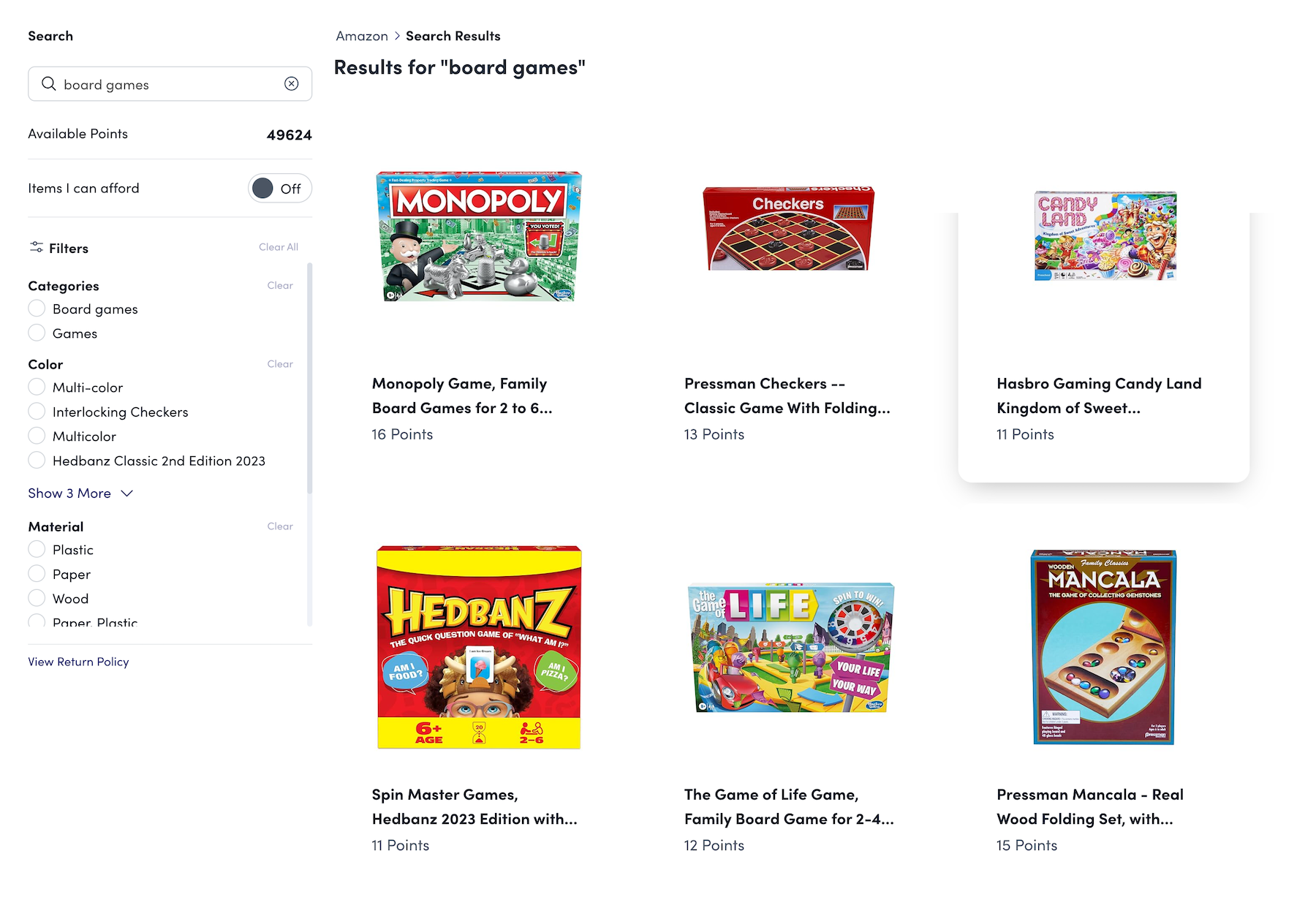
Task: Click the filters panel scrollbar
Action: 309,380
